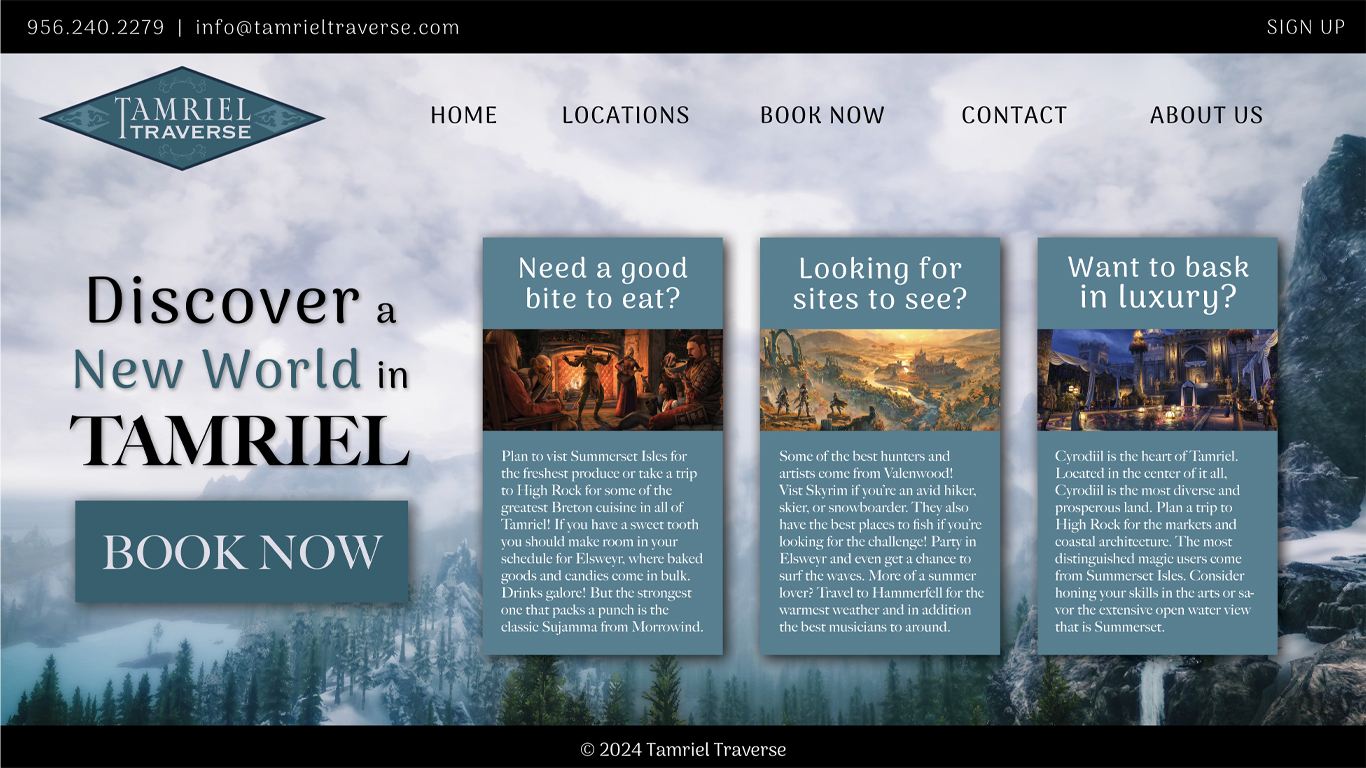Click the "Looking for sites to see?" heading
1366x768 pixels.
[879, 283]
